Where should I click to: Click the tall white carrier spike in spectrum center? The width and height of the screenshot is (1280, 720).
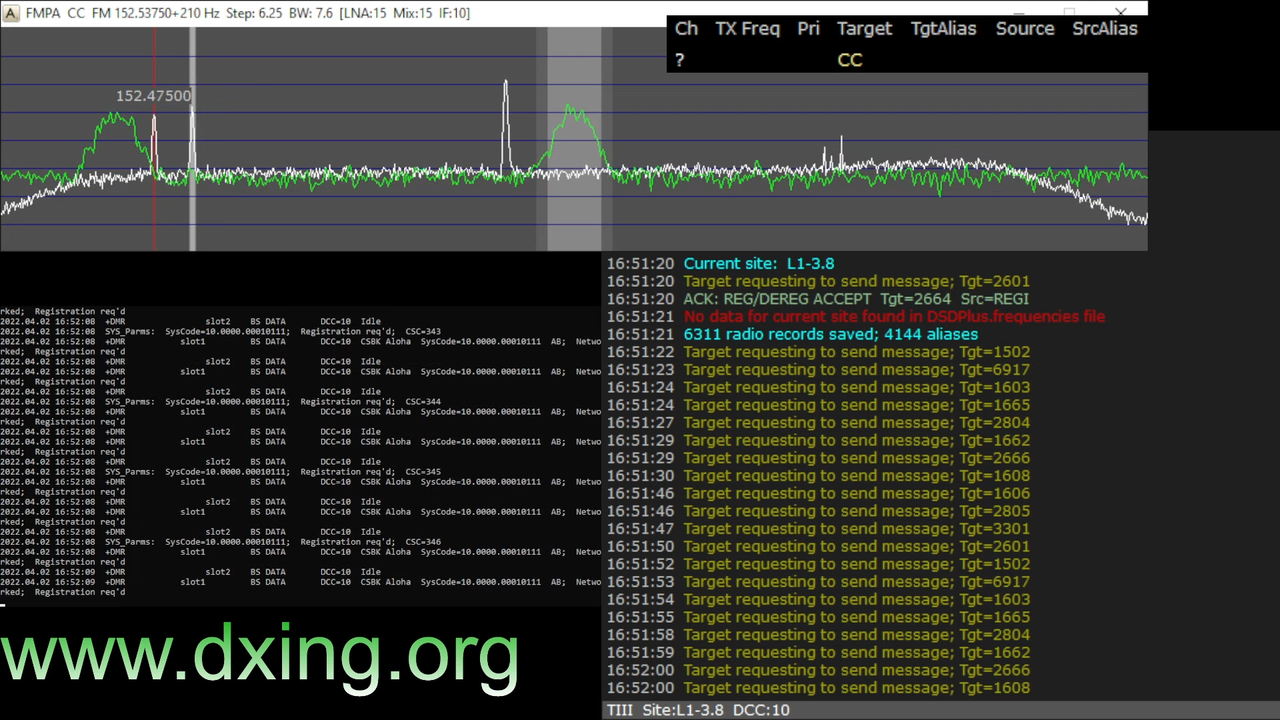click(505, 127)
